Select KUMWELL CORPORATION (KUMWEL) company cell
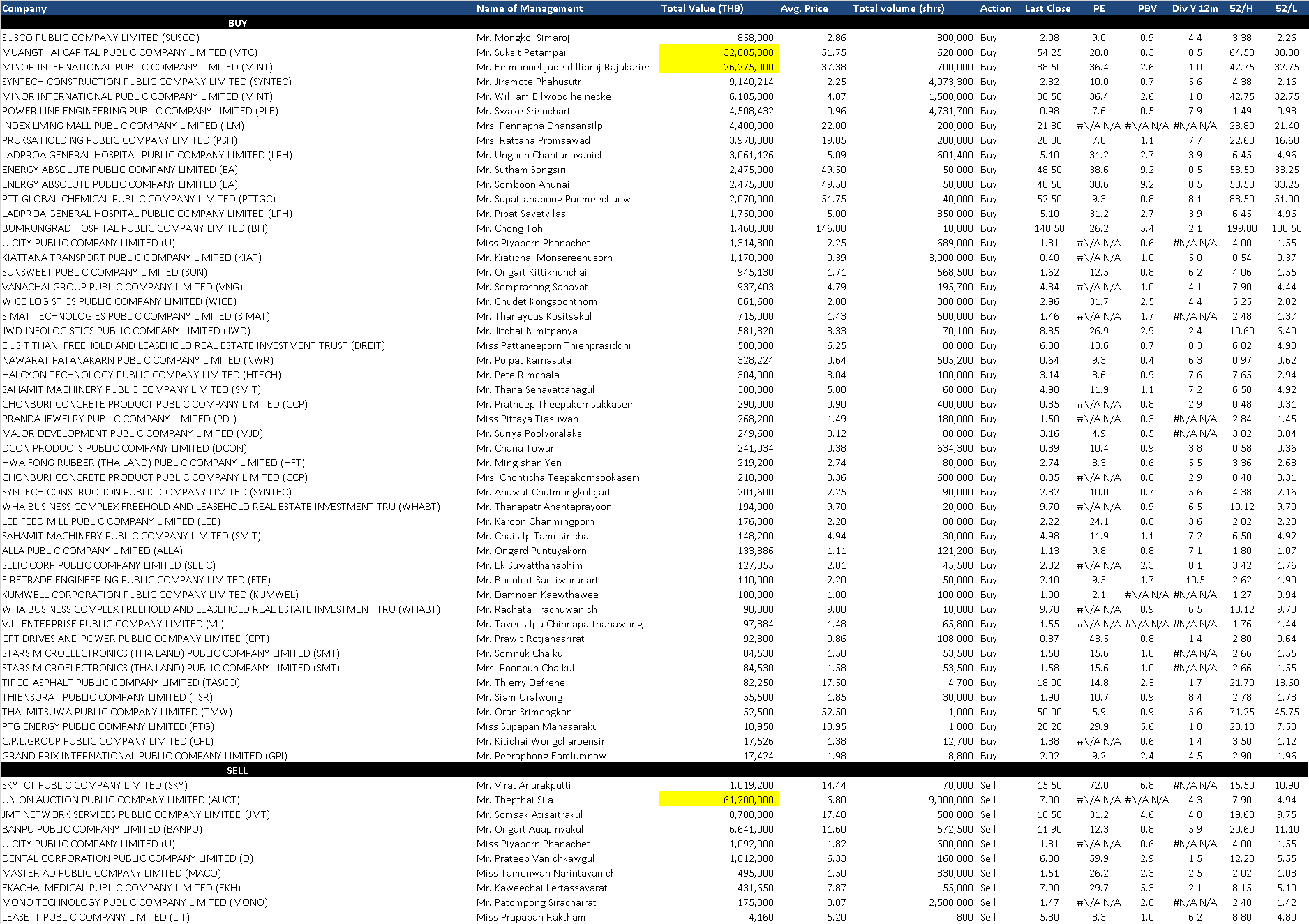This screenshot has height=924, width=1309. pyautogui.click(x=150, y=595)
